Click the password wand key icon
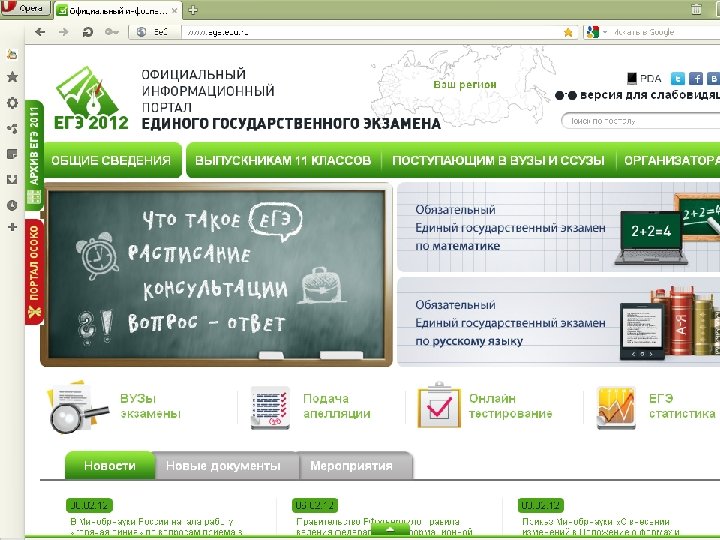The width and height of the screenshot is (720, 540). click(112, 32)
